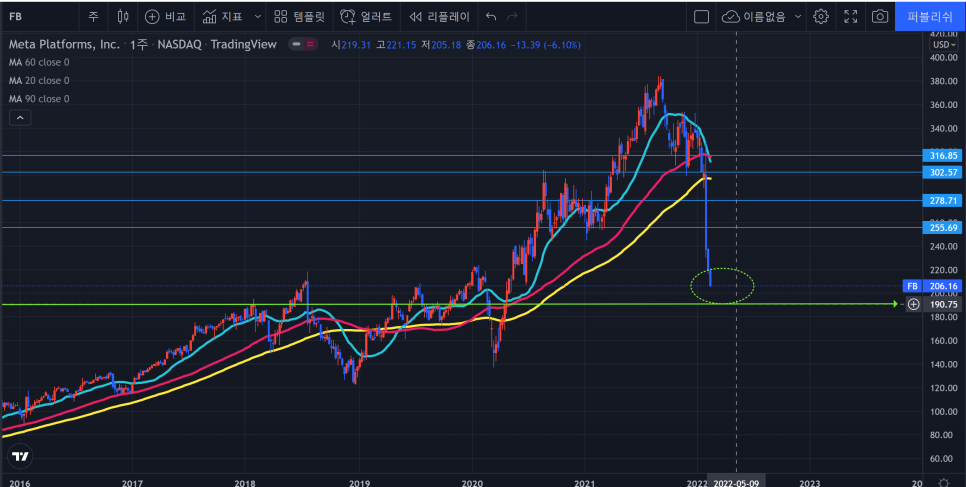Open the USD currency dropdown
Screen dimensions: 966x487
point(944,44)
